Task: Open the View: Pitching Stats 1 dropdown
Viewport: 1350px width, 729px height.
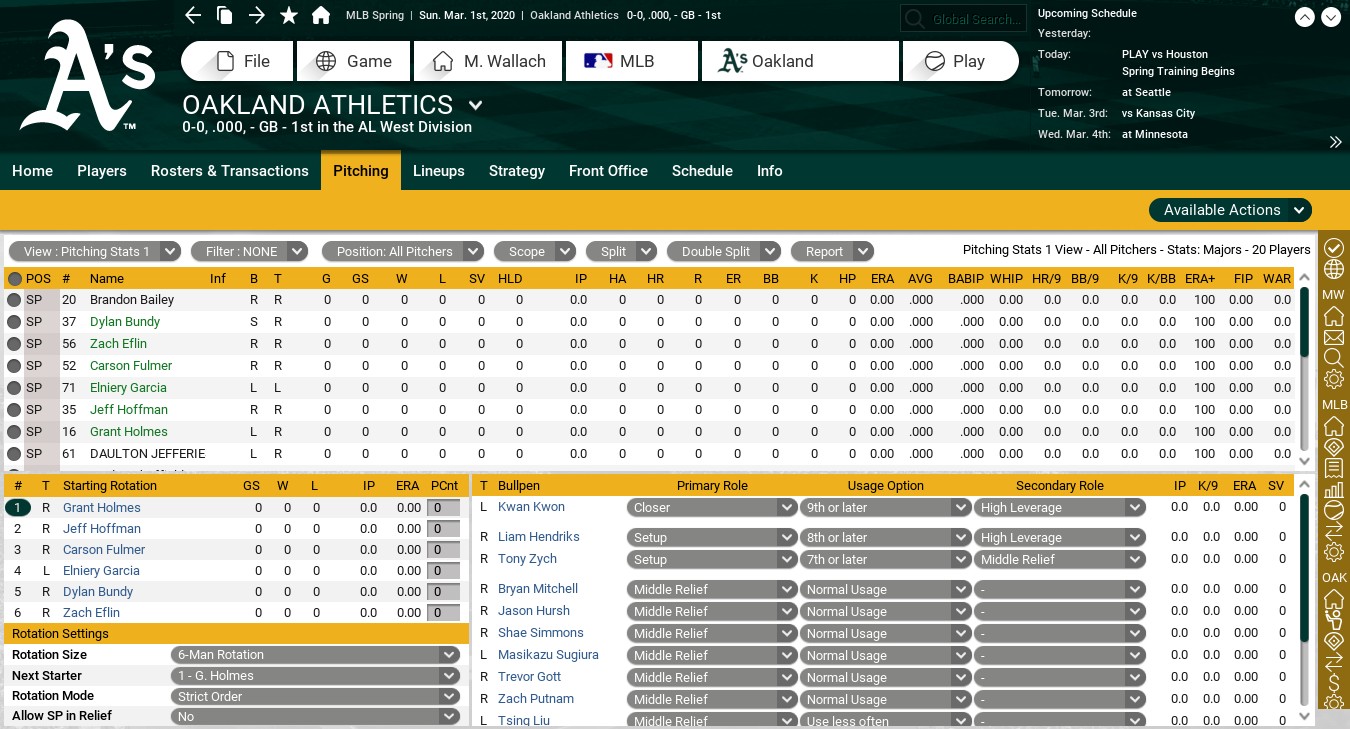Action: pos(95,251)
